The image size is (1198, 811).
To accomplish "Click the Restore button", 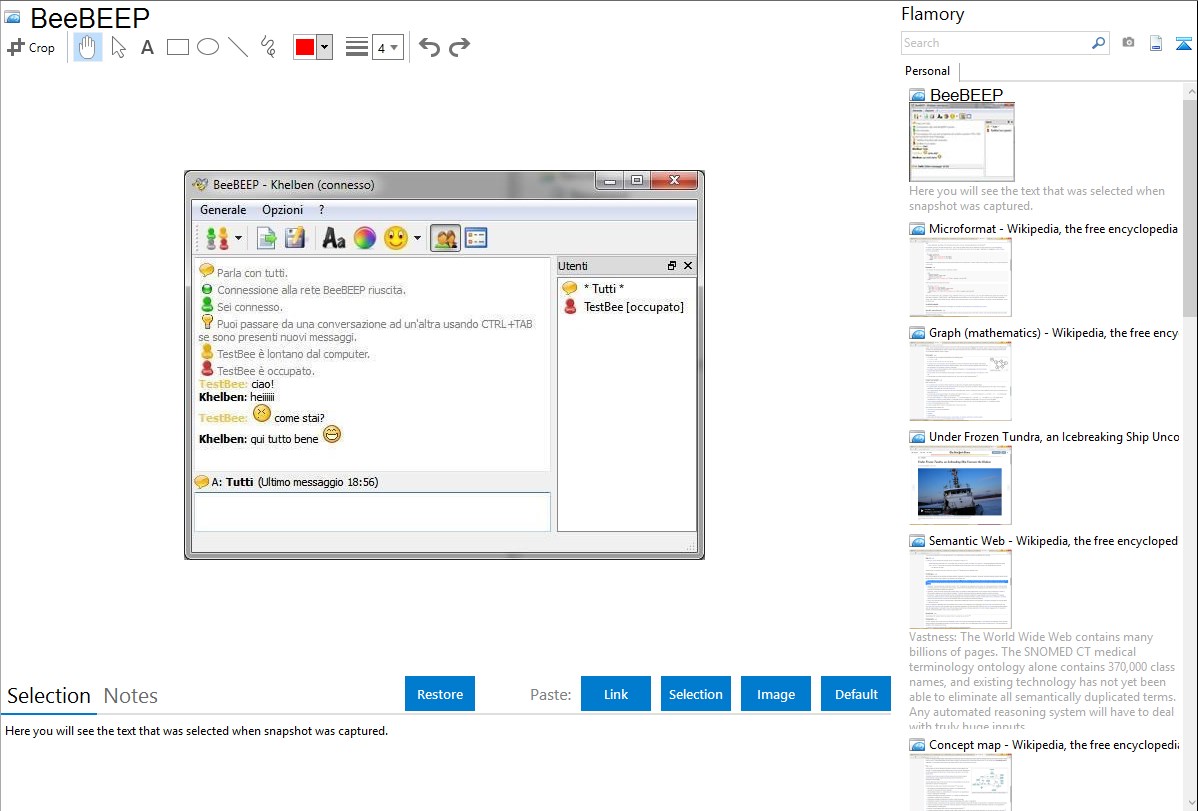I will [x=440, y=694].
